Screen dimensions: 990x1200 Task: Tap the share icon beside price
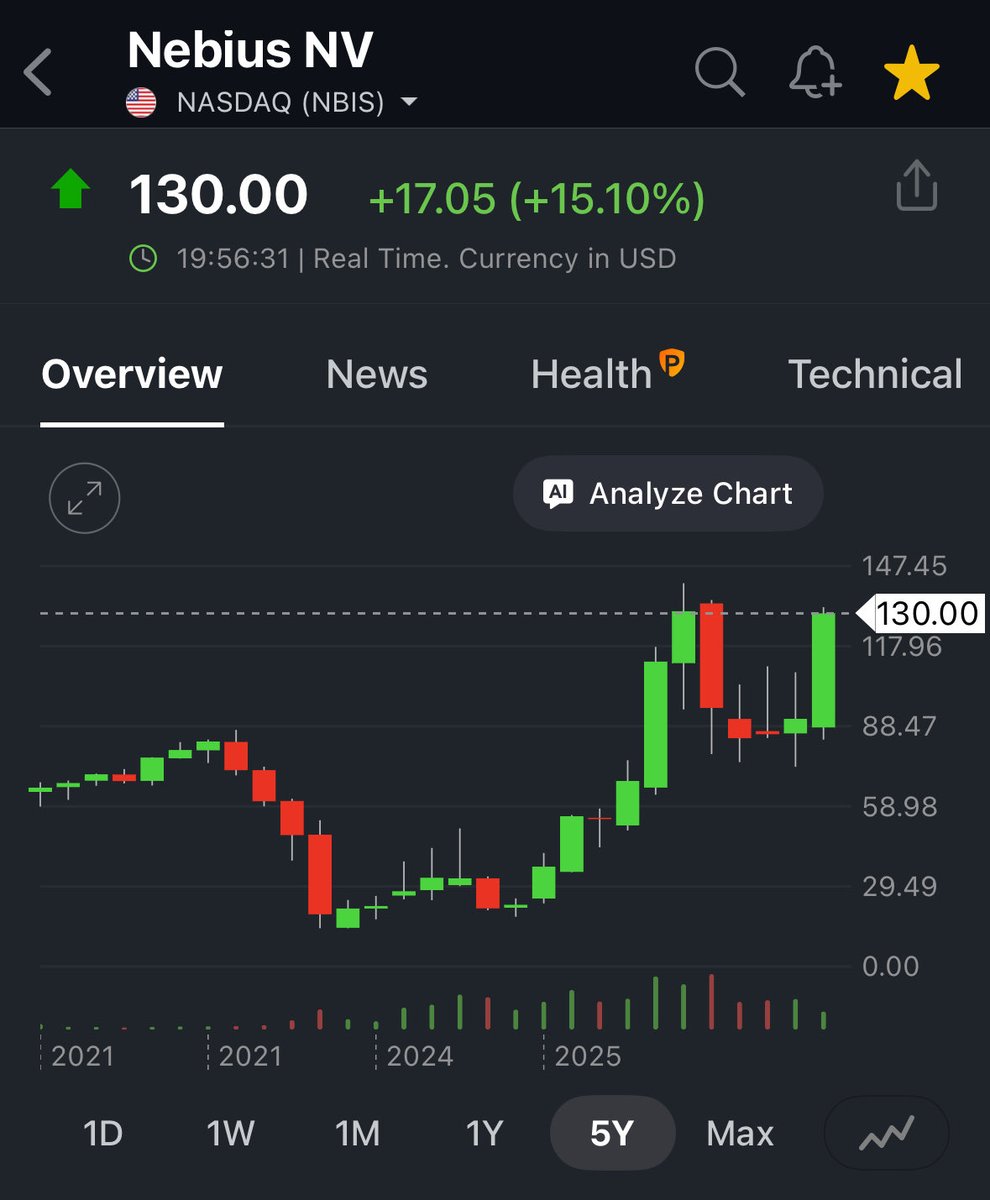pyautogui.click(x=917, y=187)
